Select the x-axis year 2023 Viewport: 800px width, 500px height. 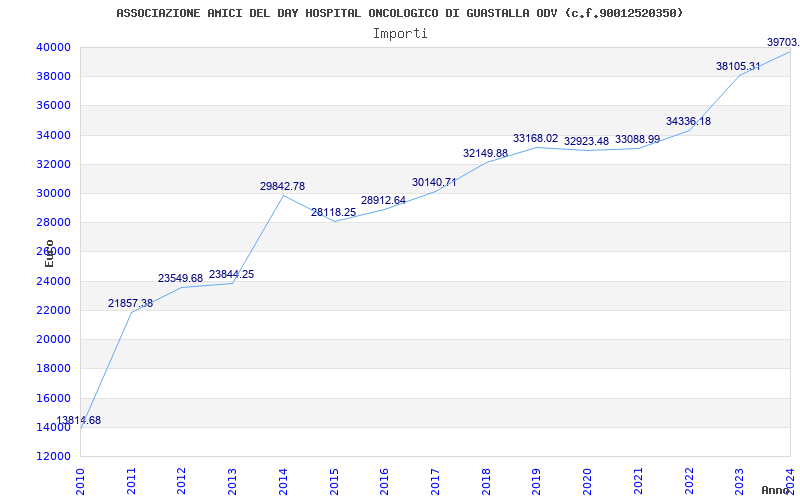pyautogui.click(x=739, y=482)
